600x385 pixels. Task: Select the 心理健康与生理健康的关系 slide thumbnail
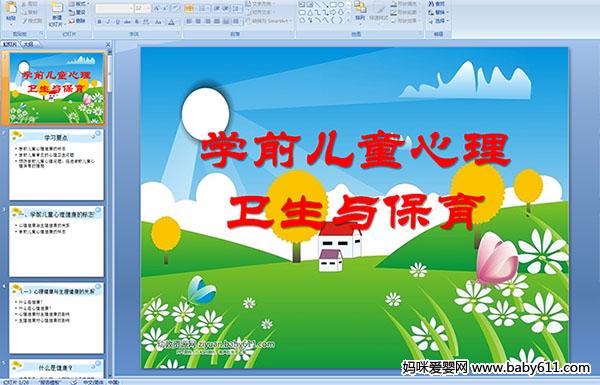(57, 318)
